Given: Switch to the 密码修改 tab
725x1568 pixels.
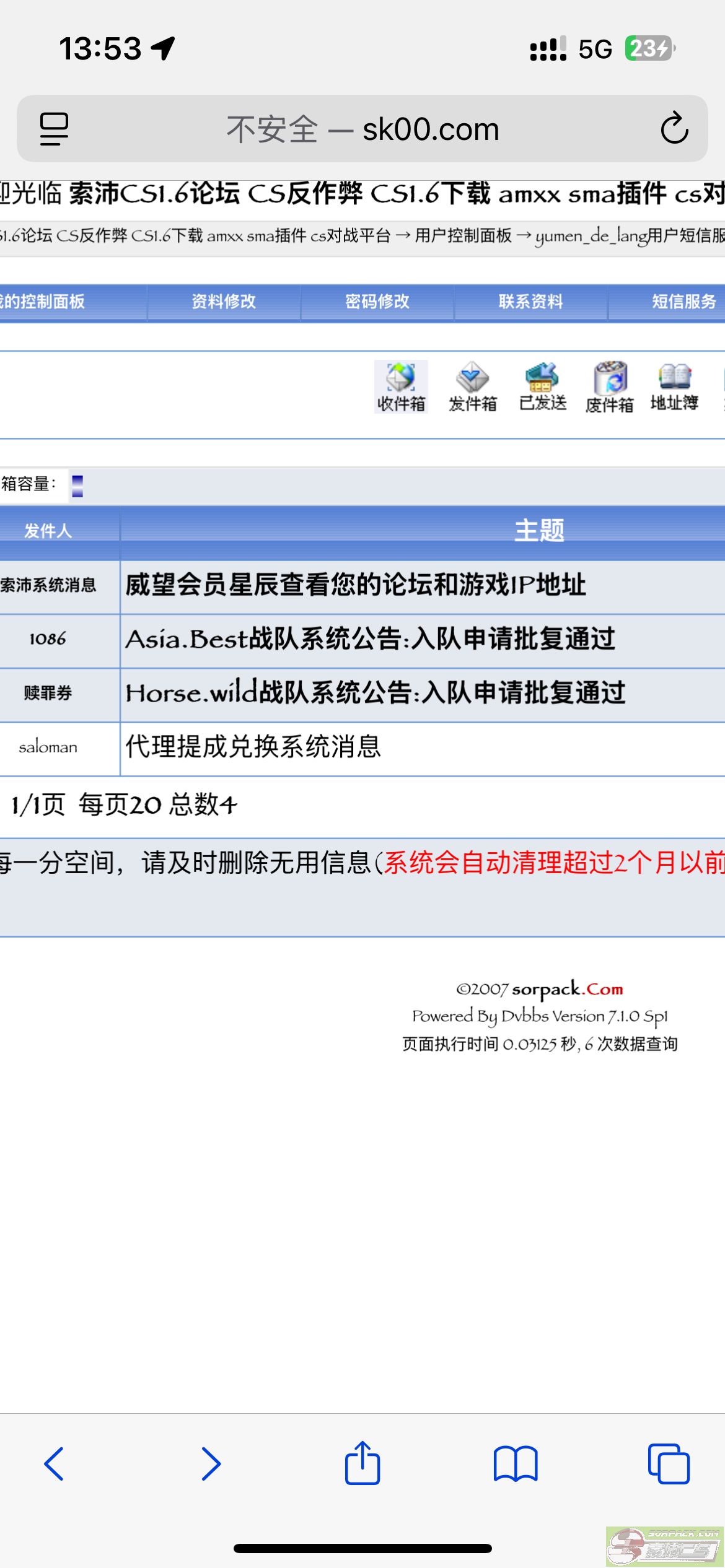Looking at the screenshot, I should [377, 302].
